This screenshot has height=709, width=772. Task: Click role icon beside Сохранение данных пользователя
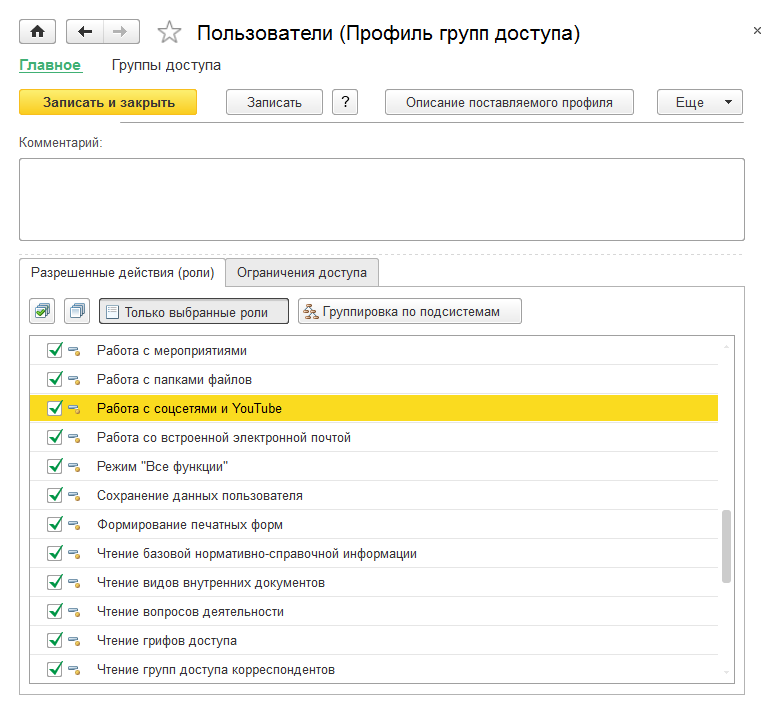coord(74,496)
